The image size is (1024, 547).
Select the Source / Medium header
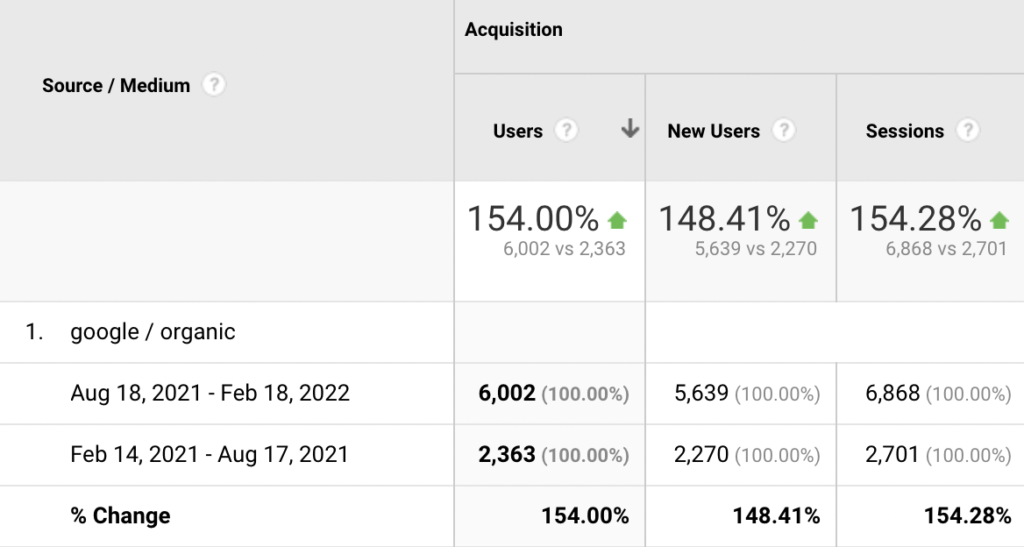click(116, 86)
